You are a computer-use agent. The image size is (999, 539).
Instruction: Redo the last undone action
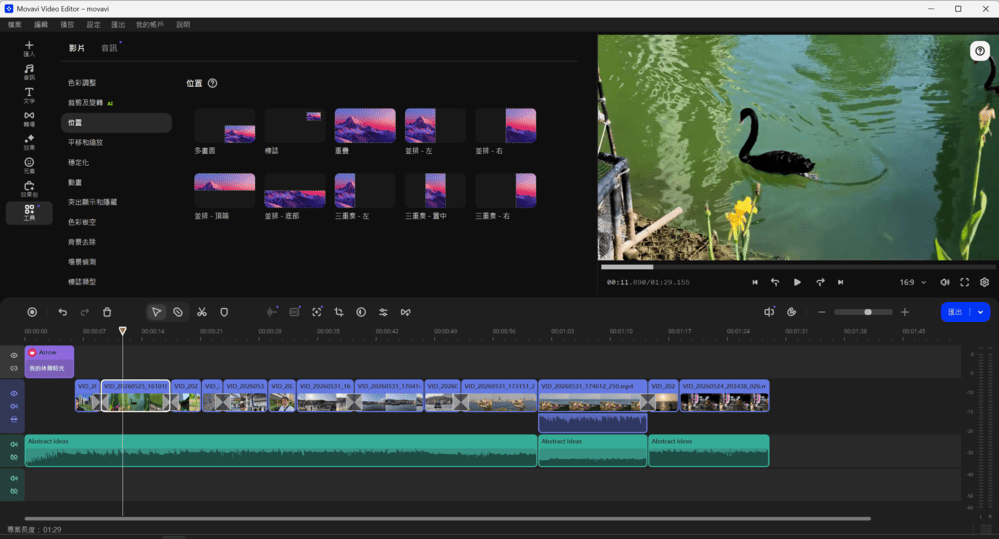[x=85, y=312]
